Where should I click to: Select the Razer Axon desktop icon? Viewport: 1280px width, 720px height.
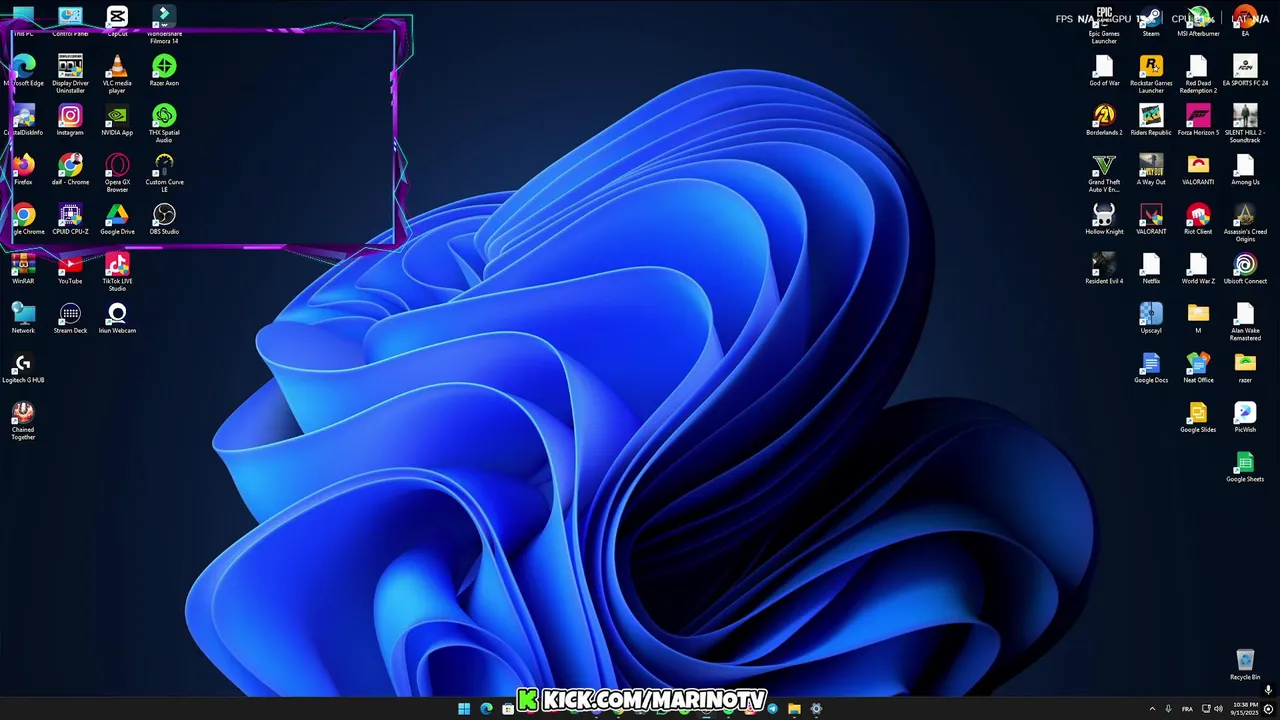(x=164, y=71)
